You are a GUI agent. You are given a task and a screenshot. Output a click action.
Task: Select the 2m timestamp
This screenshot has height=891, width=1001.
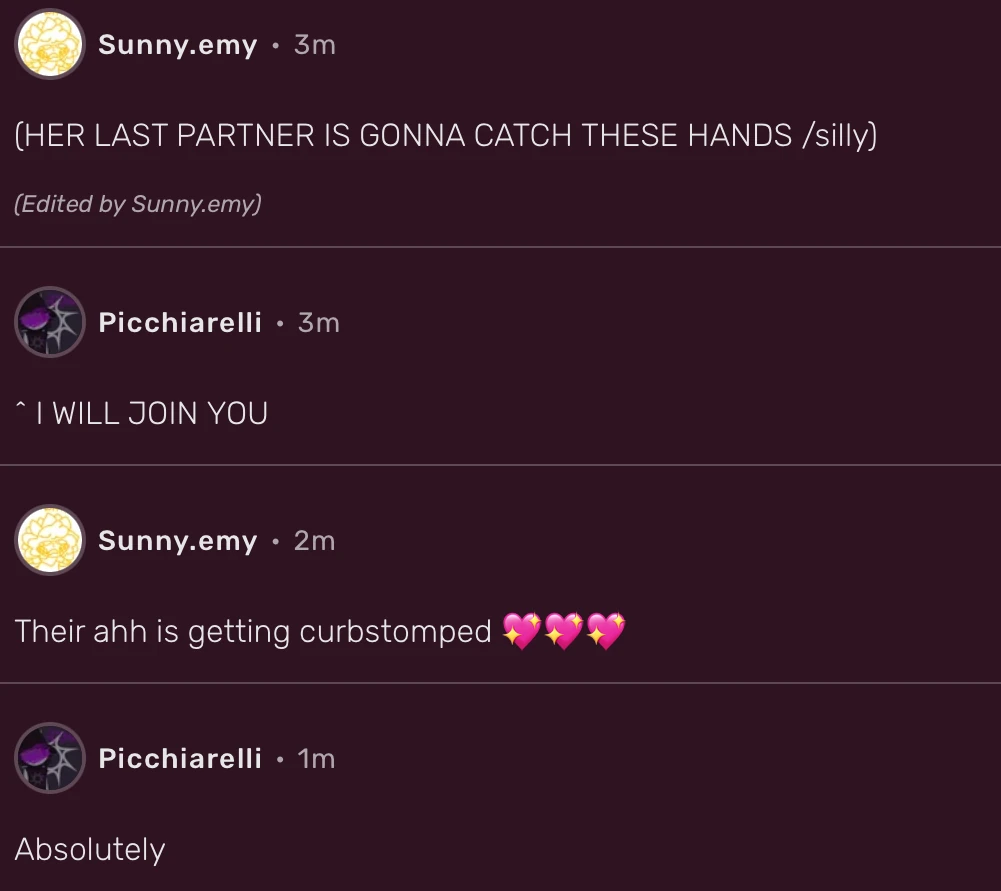tap(314, 541)
